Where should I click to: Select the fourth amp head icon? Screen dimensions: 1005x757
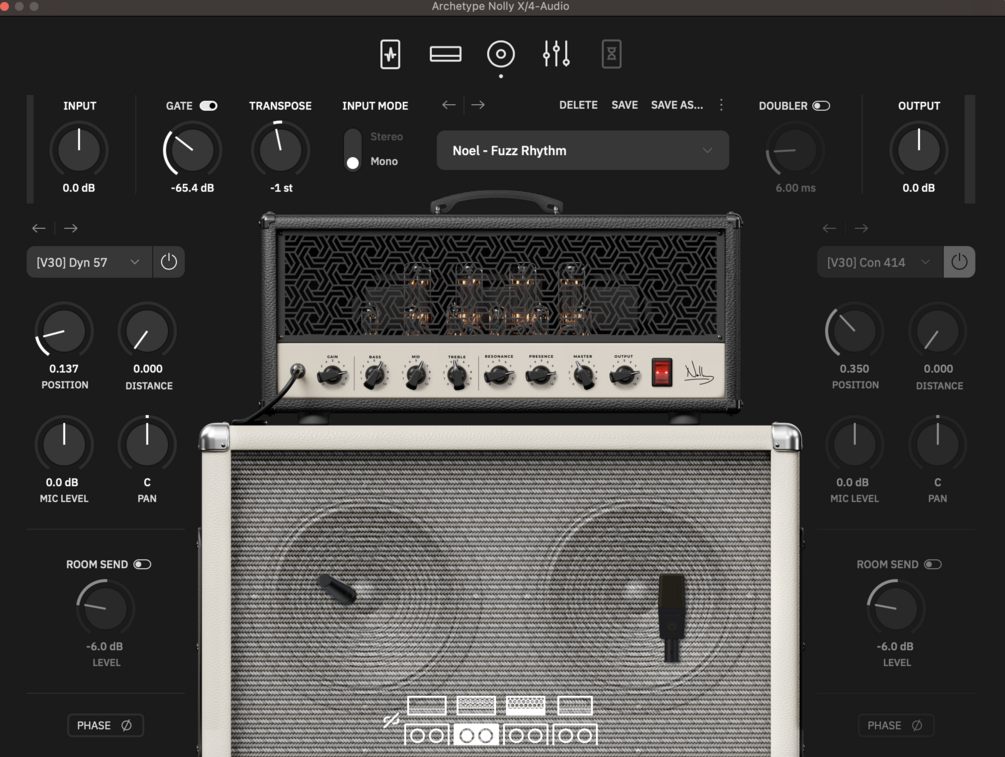click(575, 706)
